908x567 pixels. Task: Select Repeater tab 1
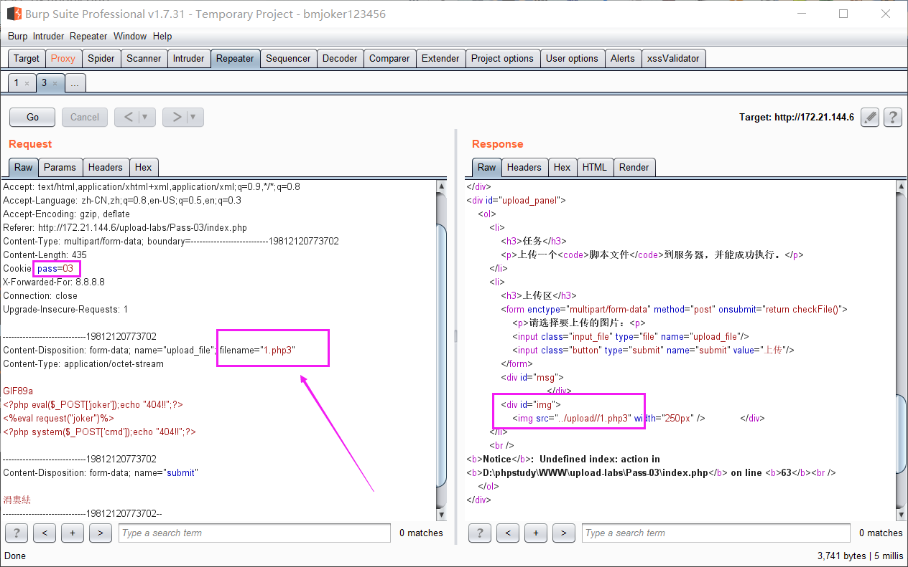pos(16,83)
